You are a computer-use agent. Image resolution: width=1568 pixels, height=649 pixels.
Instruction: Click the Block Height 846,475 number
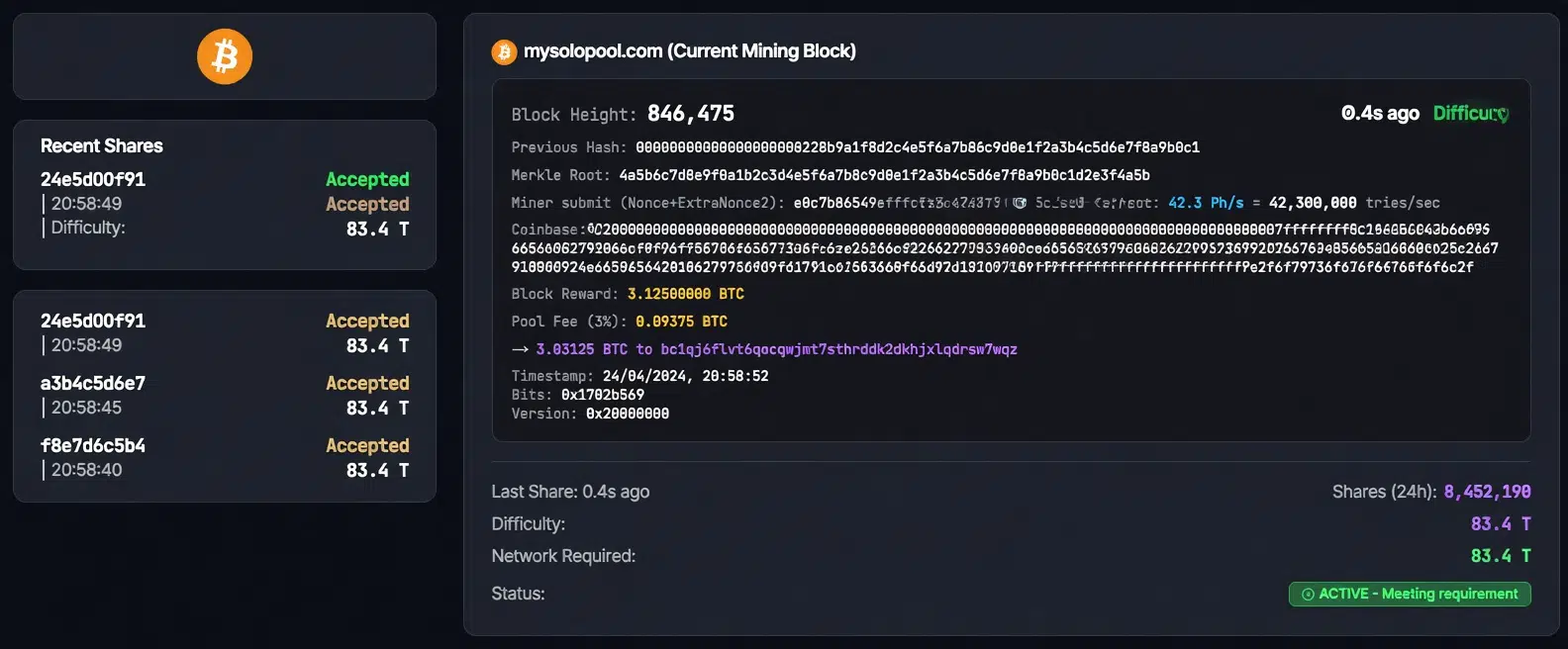[x=690, y=113]
